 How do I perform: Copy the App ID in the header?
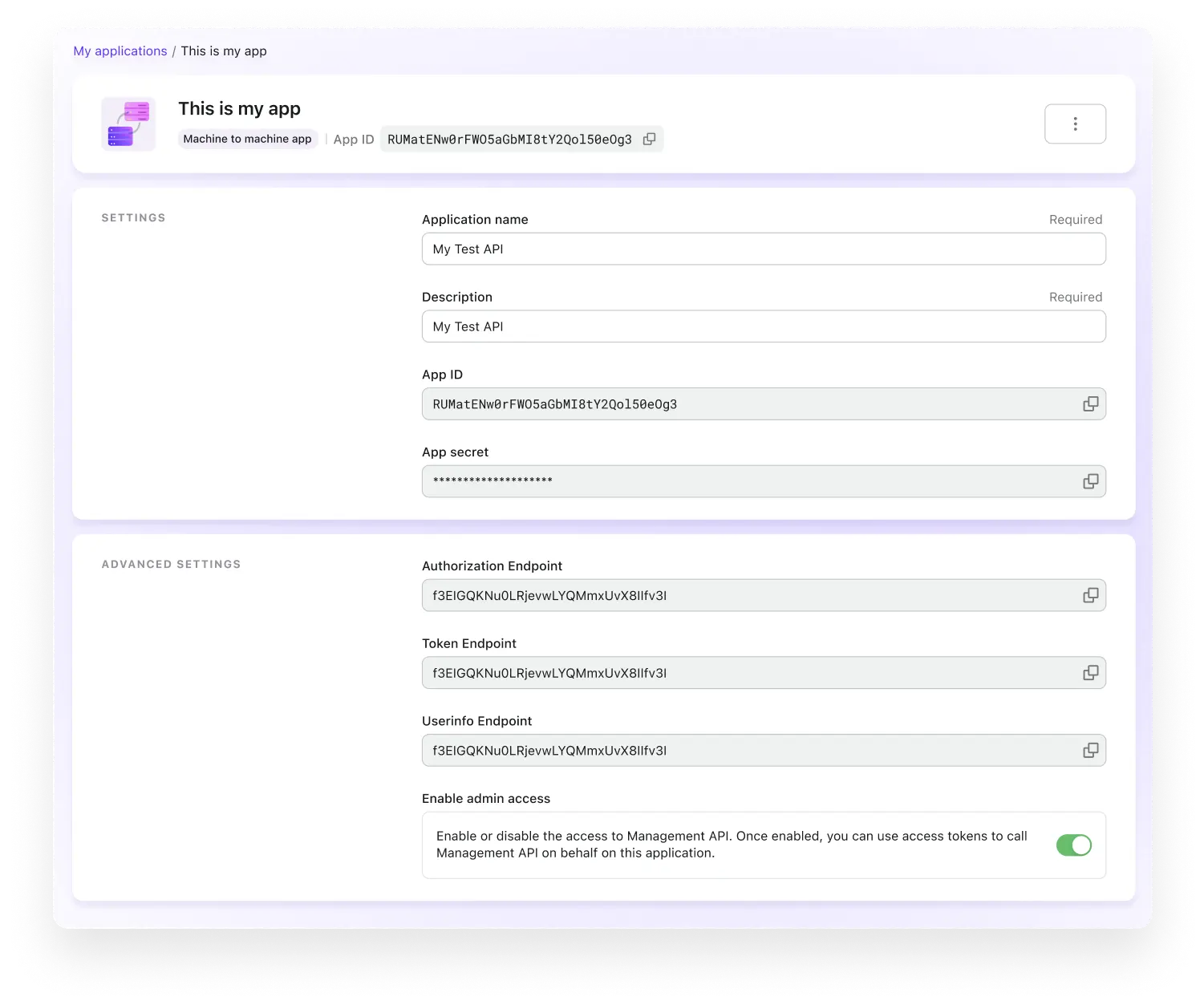coord(649,139)
